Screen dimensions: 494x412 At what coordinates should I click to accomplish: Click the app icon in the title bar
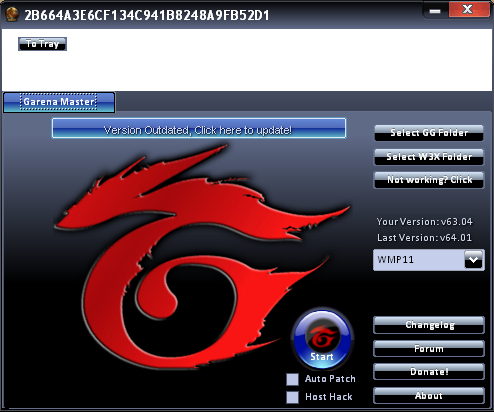(x=12, y=15)
